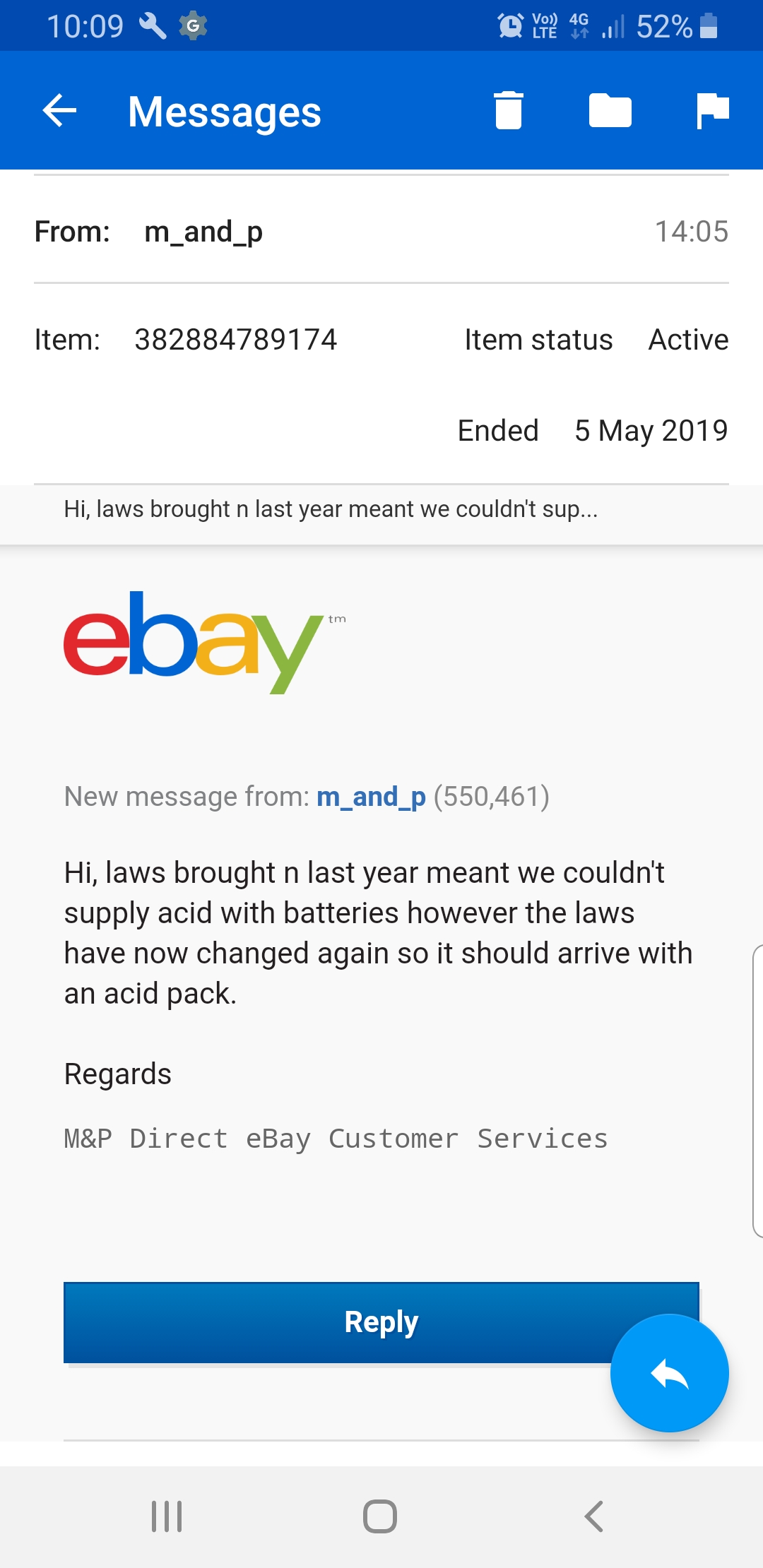The width and height of the screenshot is (763, 1568).
Task: Tap the wrench icon in status bar
Action: tap(153, 26)
